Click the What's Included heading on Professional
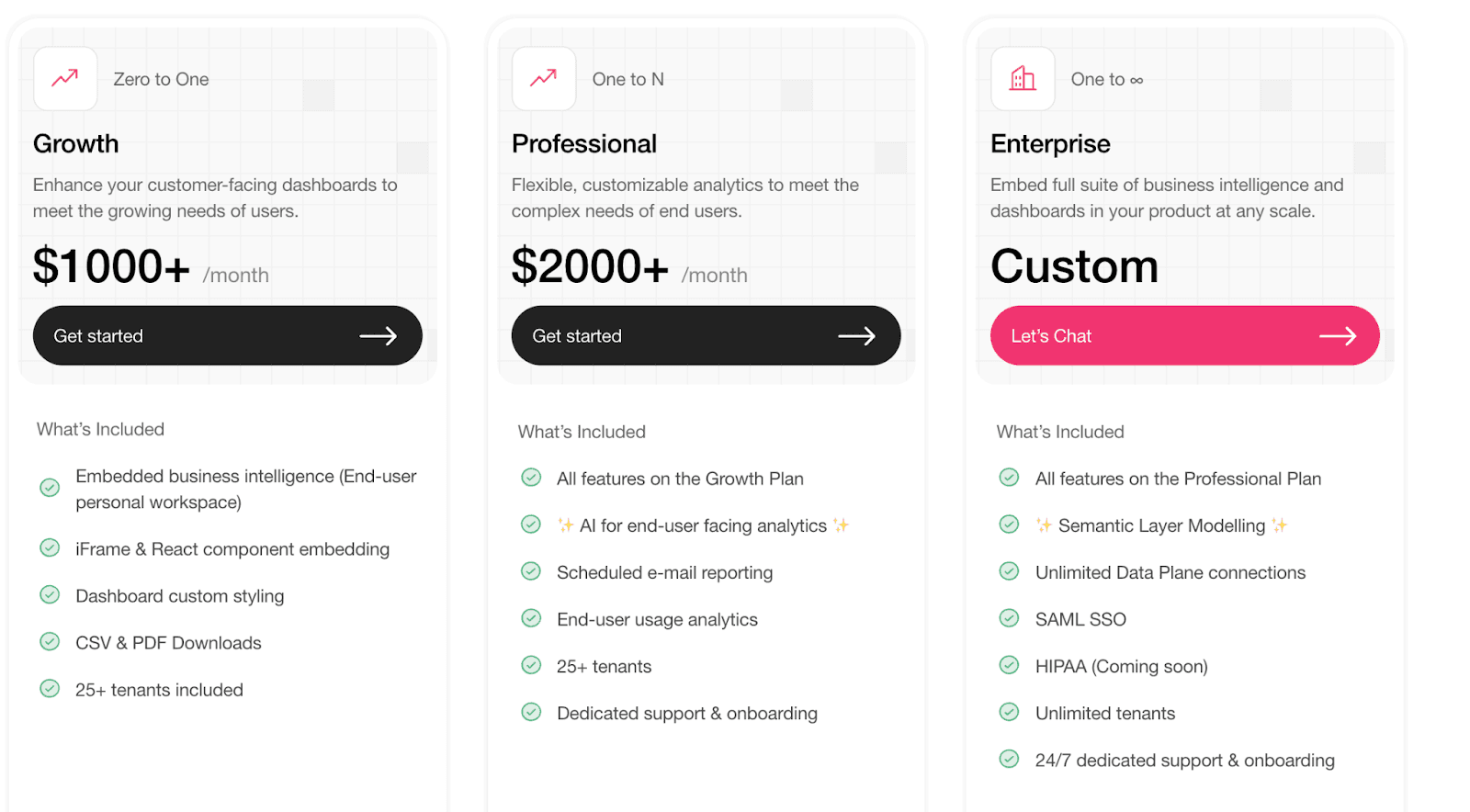The width and height of the screenshot is (1470, 812). tap(582, 431)
